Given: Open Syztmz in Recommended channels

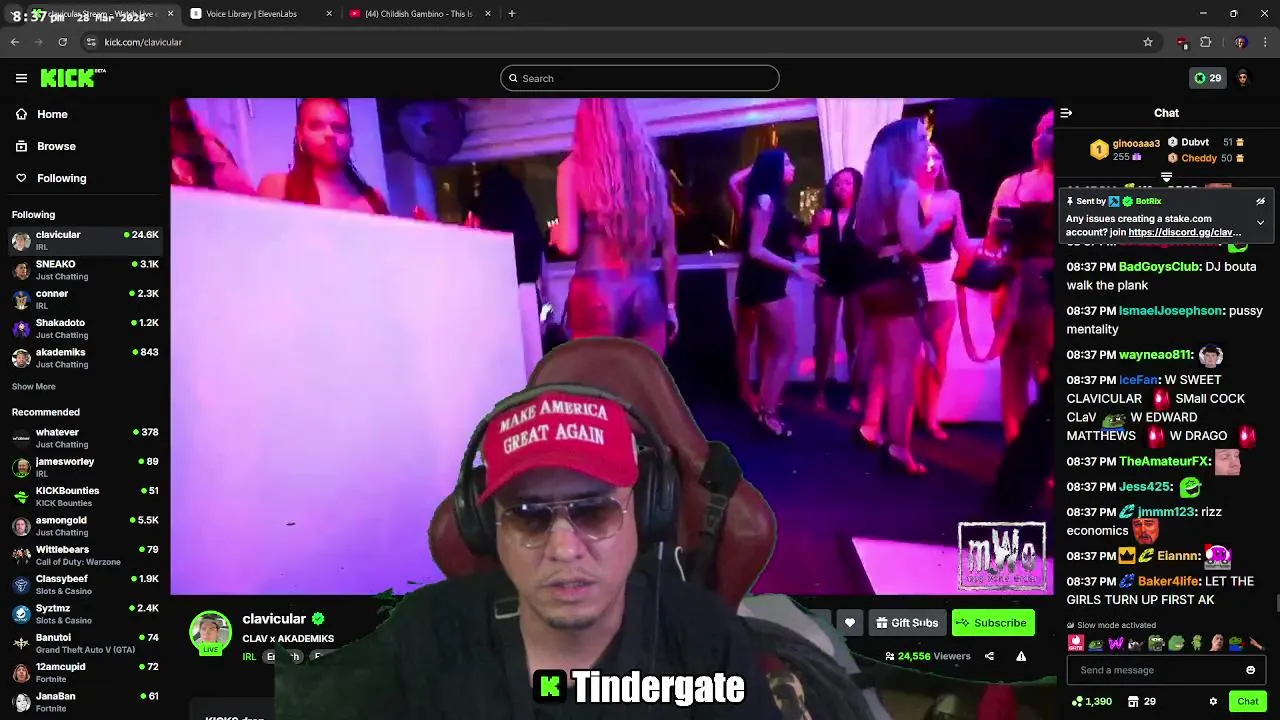Looking at the screenshot, I should click(85, 614).
